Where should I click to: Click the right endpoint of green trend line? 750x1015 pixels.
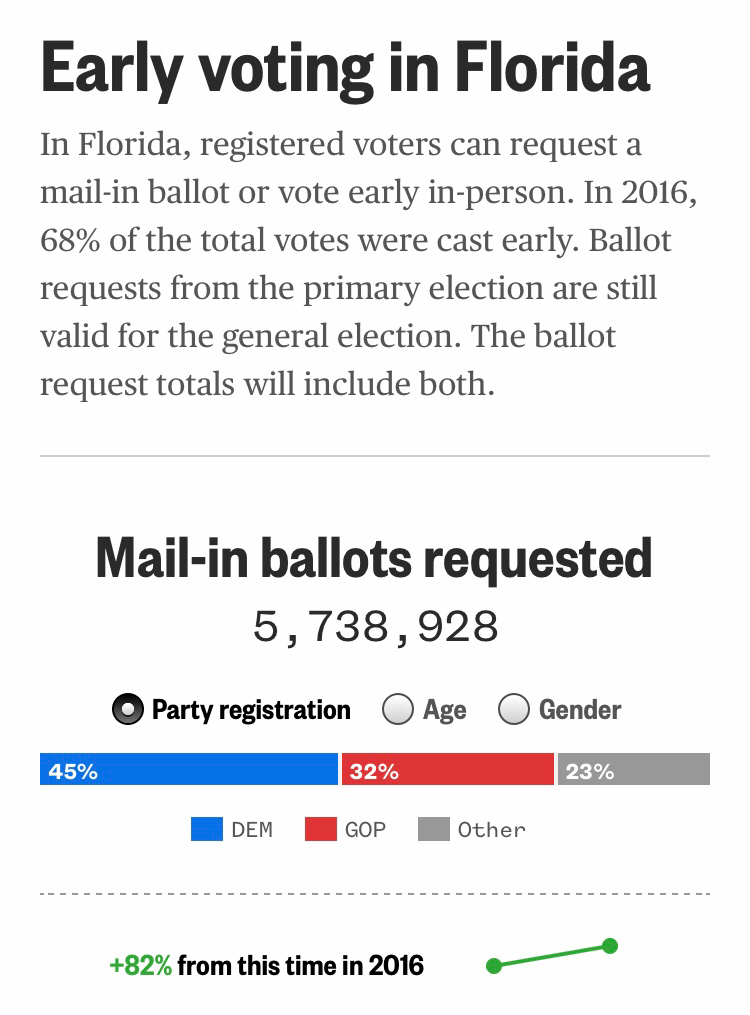tap(610, 946)
